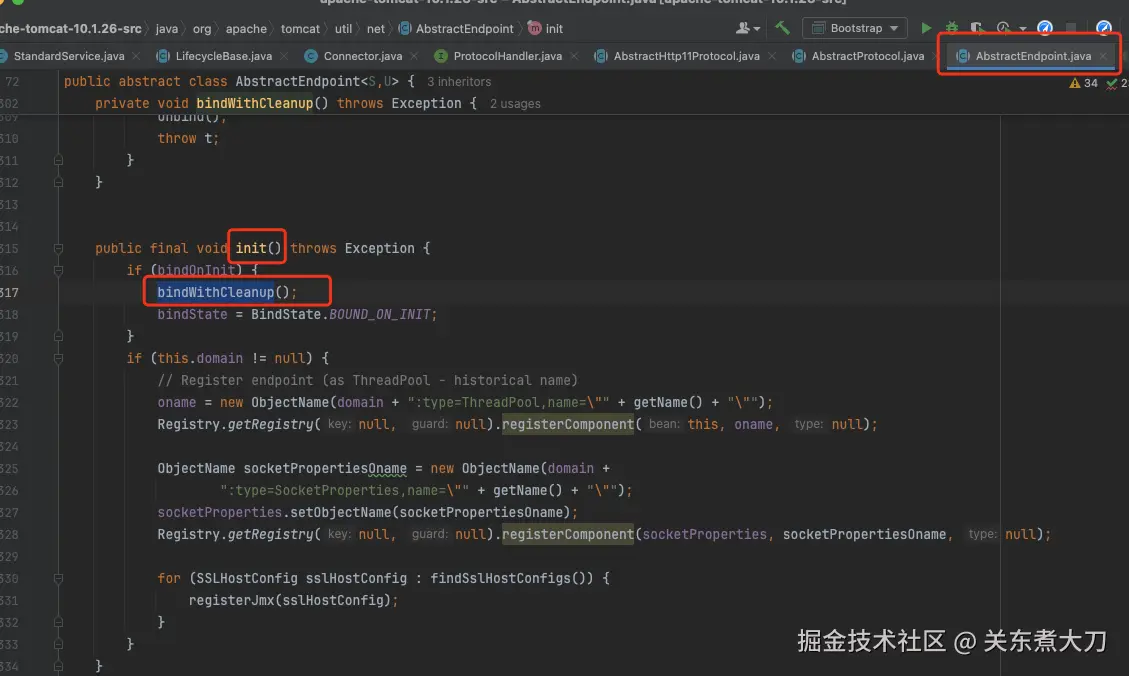Switch to the AbstractHttp11Protocol.java tab
Viewport: 1129px width, 676px height.
coord(685,56)
